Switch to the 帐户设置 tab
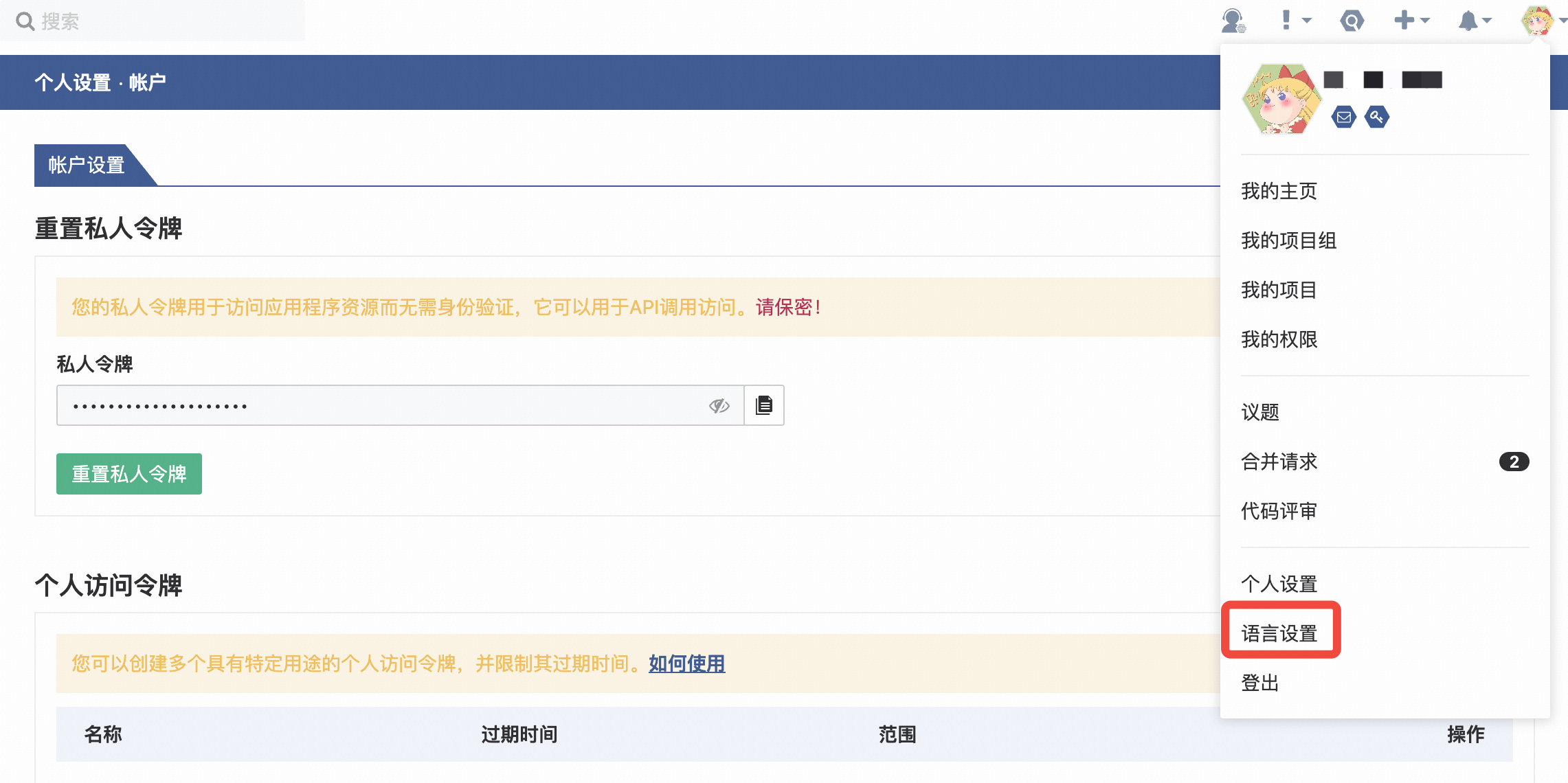The width and height of the screenshot is (1568, 783). tap(87, 165)
